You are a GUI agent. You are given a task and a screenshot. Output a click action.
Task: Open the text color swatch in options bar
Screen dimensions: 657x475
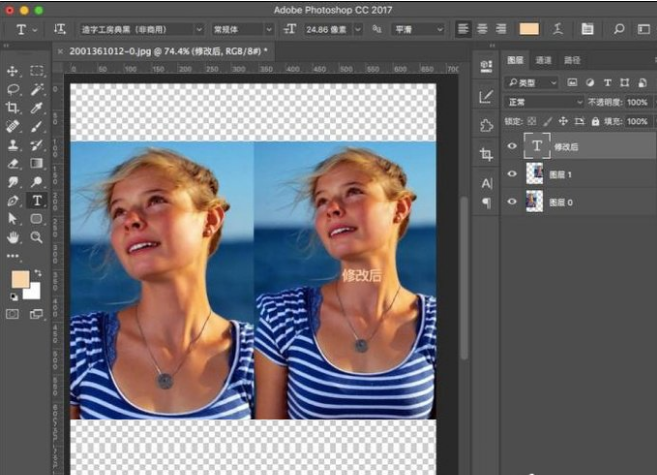(x=529, y=30)
